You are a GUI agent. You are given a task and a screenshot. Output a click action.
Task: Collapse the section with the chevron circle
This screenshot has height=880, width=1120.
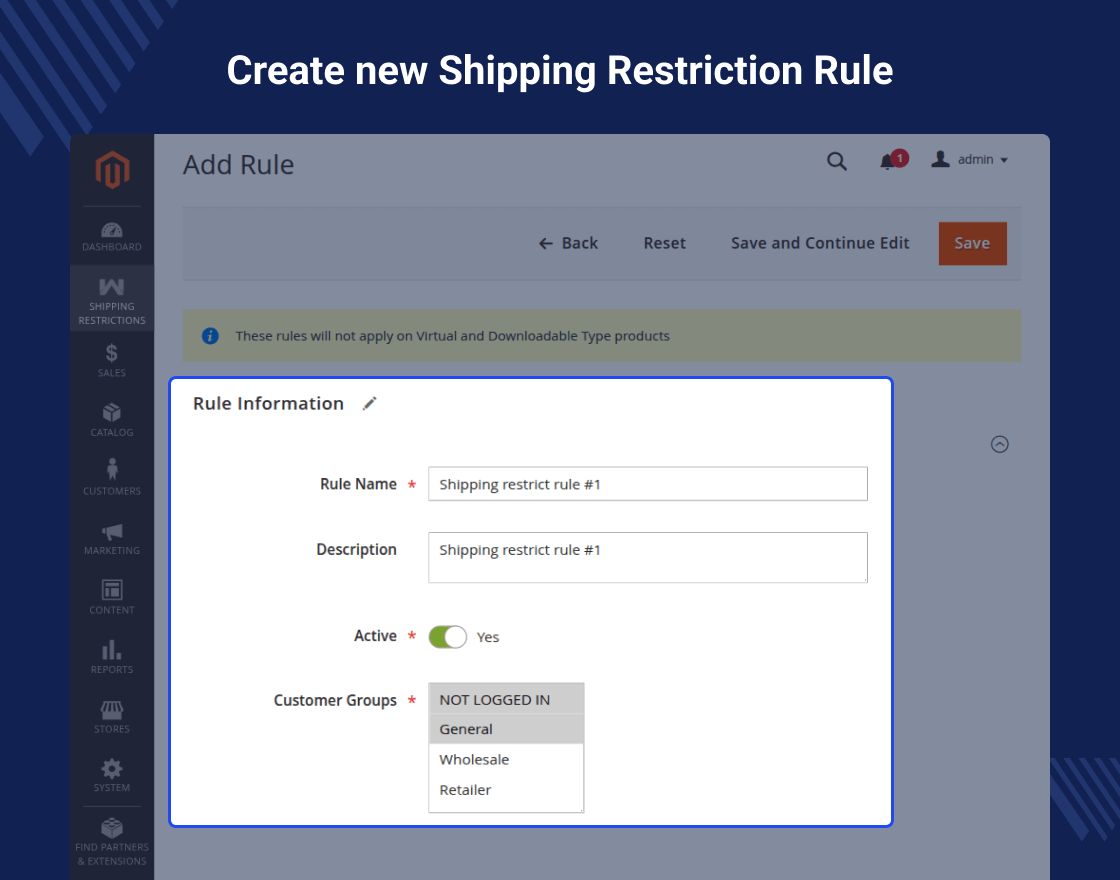pyautogui.click(x=999, y=444)
